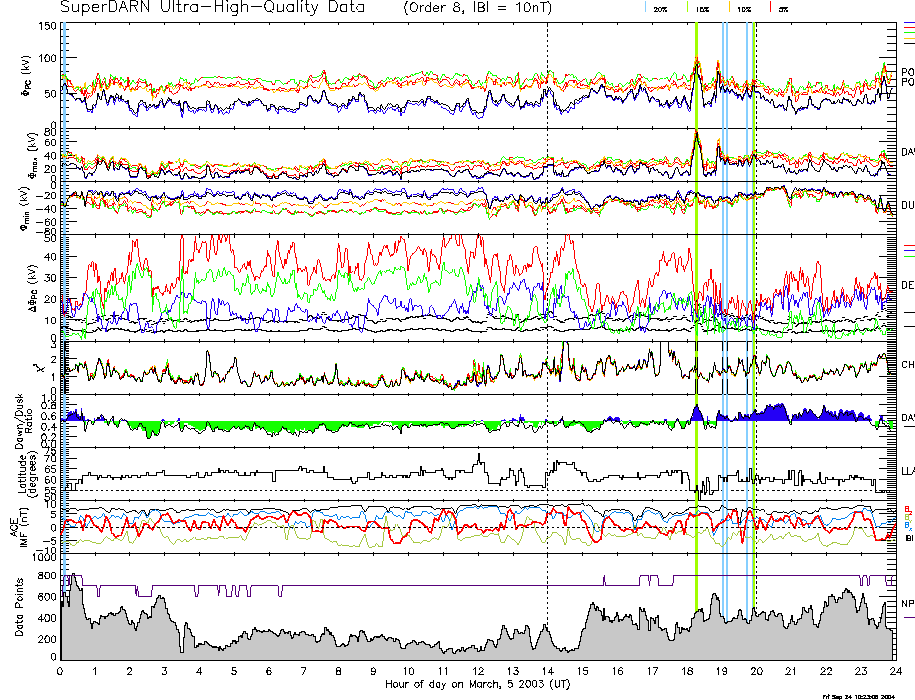Click hour label "16" on the bottom time axis
915x700 pixels.
coord(617,671)
